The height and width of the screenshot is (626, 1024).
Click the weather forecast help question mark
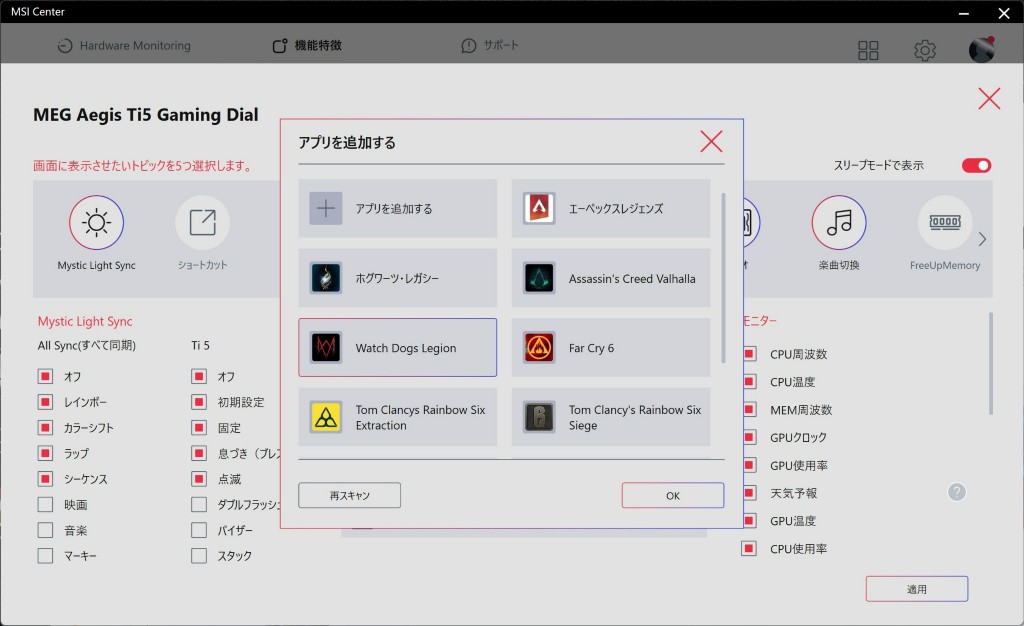point(957,492)
